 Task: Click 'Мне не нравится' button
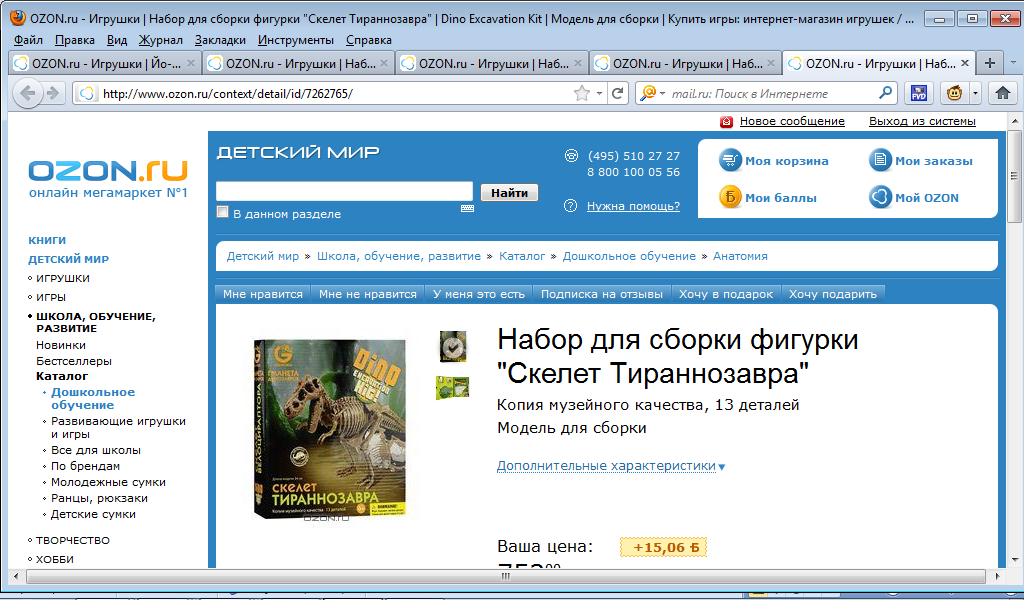tap(368, 294)
